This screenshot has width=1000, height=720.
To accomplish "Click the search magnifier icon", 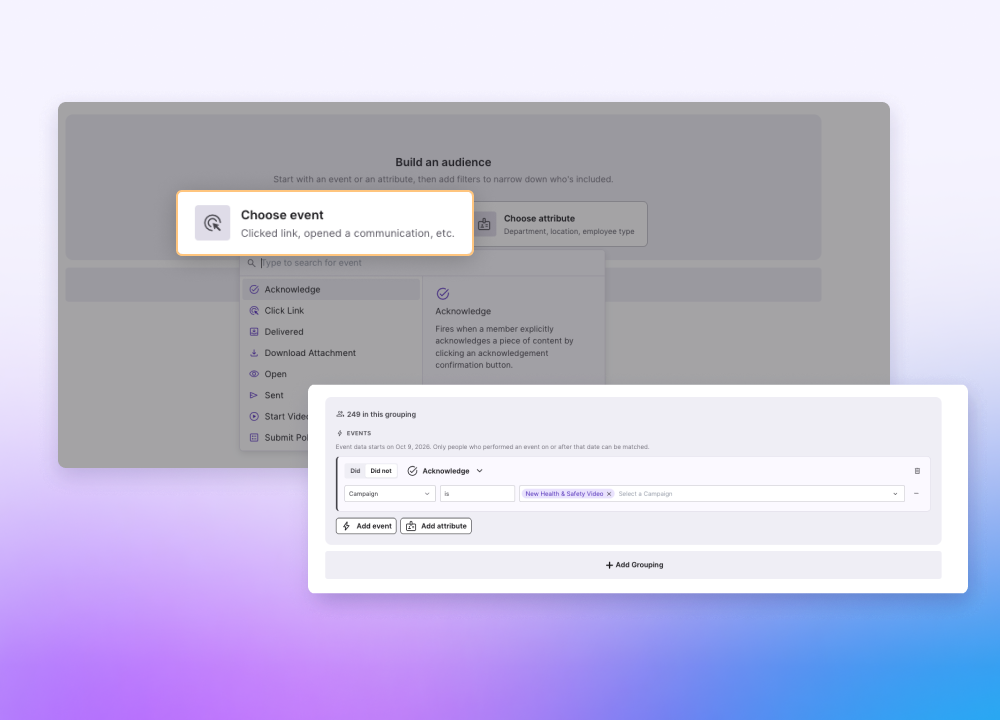I will pos(251,263).
